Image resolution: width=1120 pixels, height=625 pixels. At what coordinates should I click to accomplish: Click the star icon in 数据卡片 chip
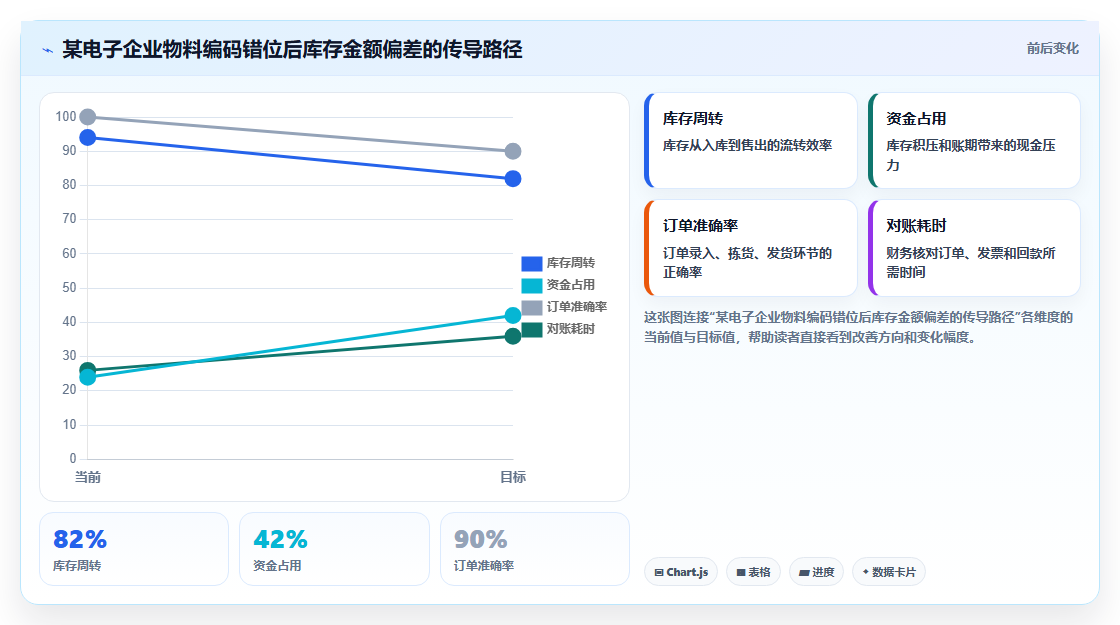pyautogui.click(x=866, y=572)
